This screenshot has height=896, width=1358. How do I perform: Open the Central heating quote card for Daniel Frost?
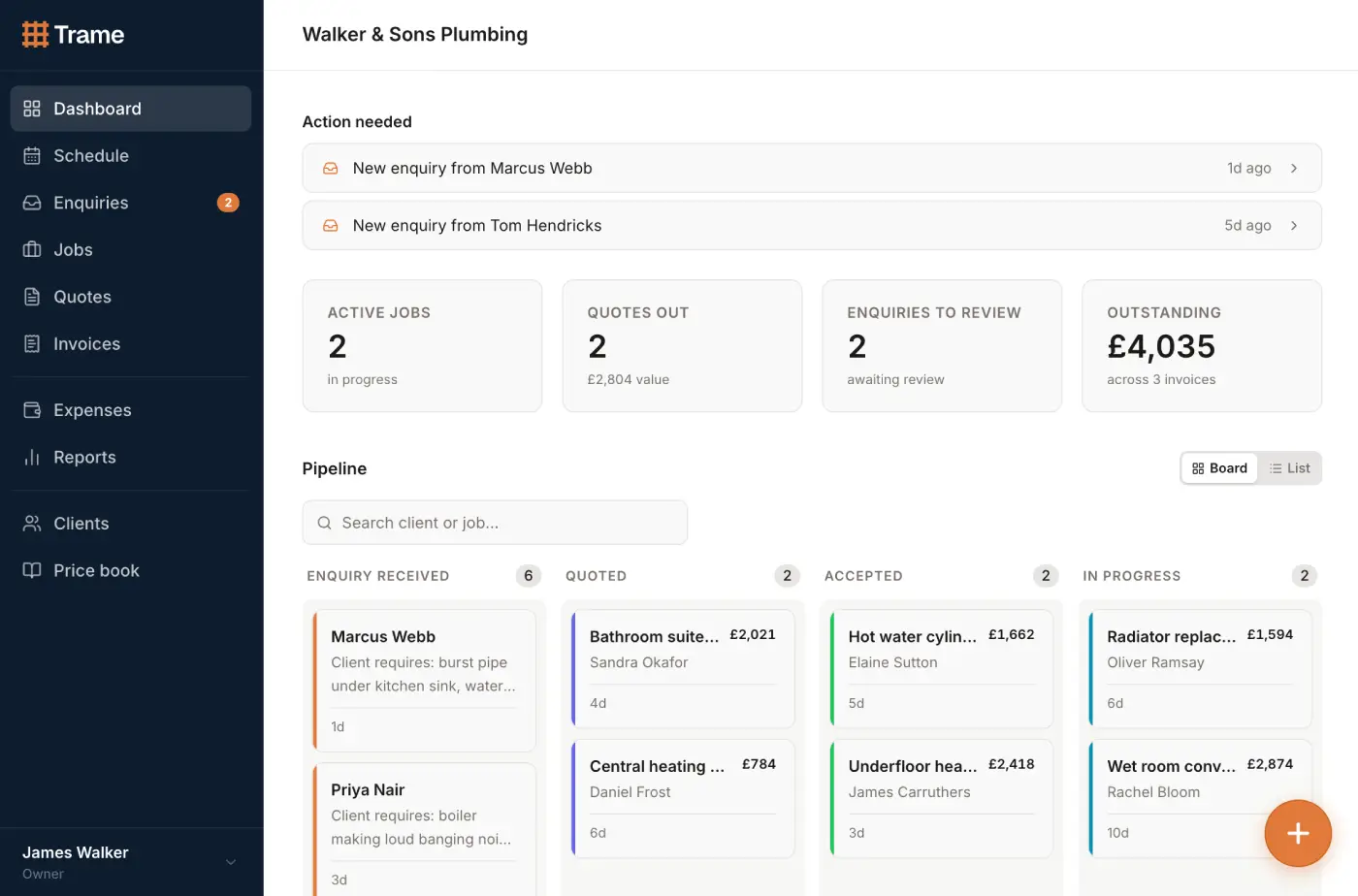coord(683,799)
